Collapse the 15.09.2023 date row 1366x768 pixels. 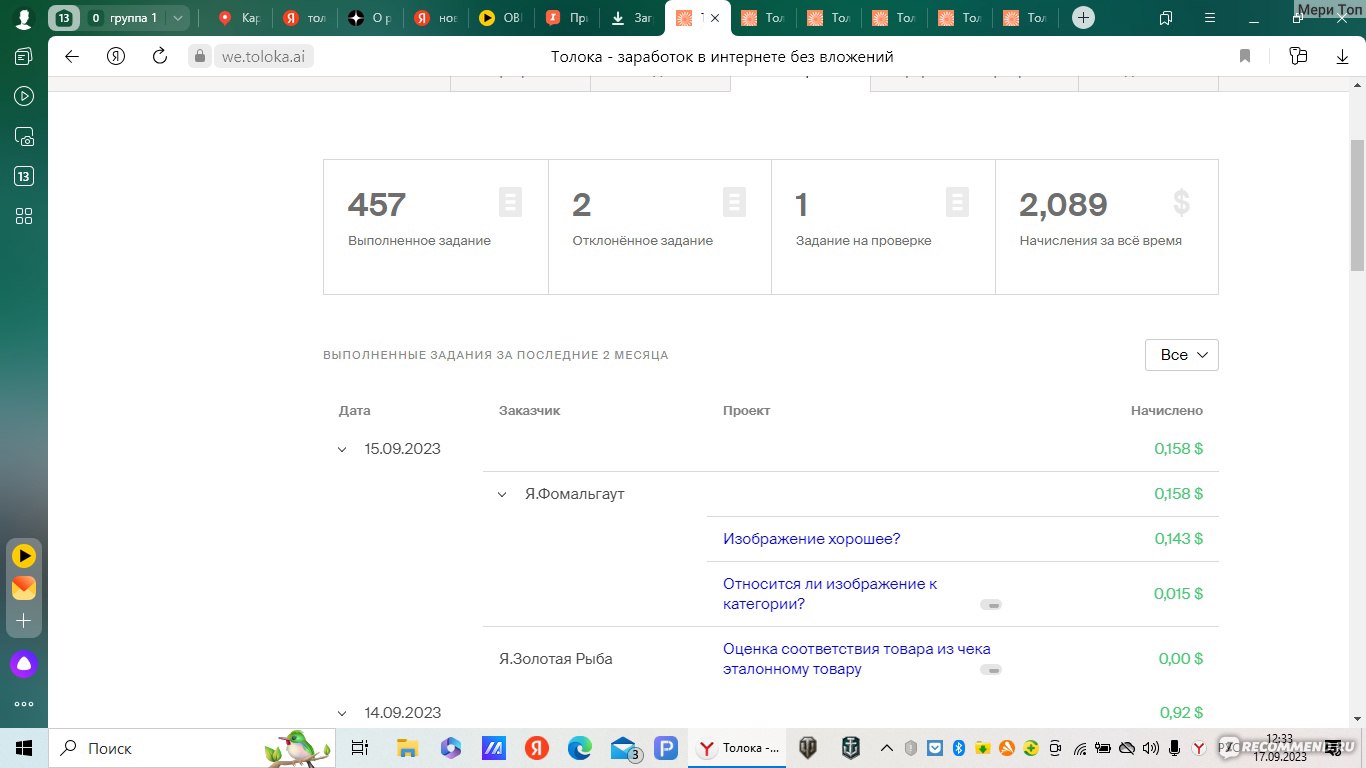click(x=342, y=449)
